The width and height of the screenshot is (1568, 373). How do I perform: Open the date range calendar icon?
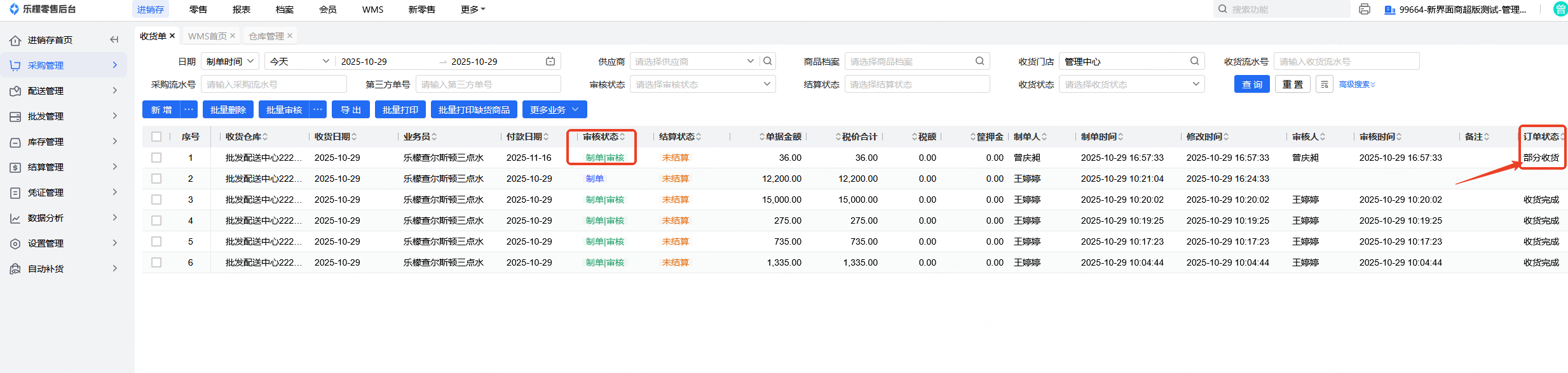pos(550,62)
